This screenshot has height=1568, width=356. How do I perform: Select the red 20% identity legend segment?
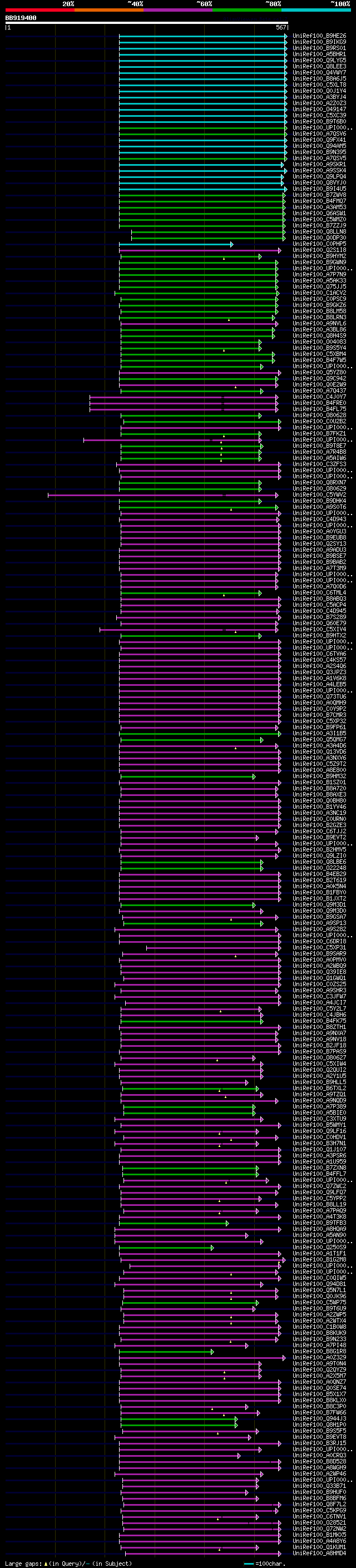39,11
